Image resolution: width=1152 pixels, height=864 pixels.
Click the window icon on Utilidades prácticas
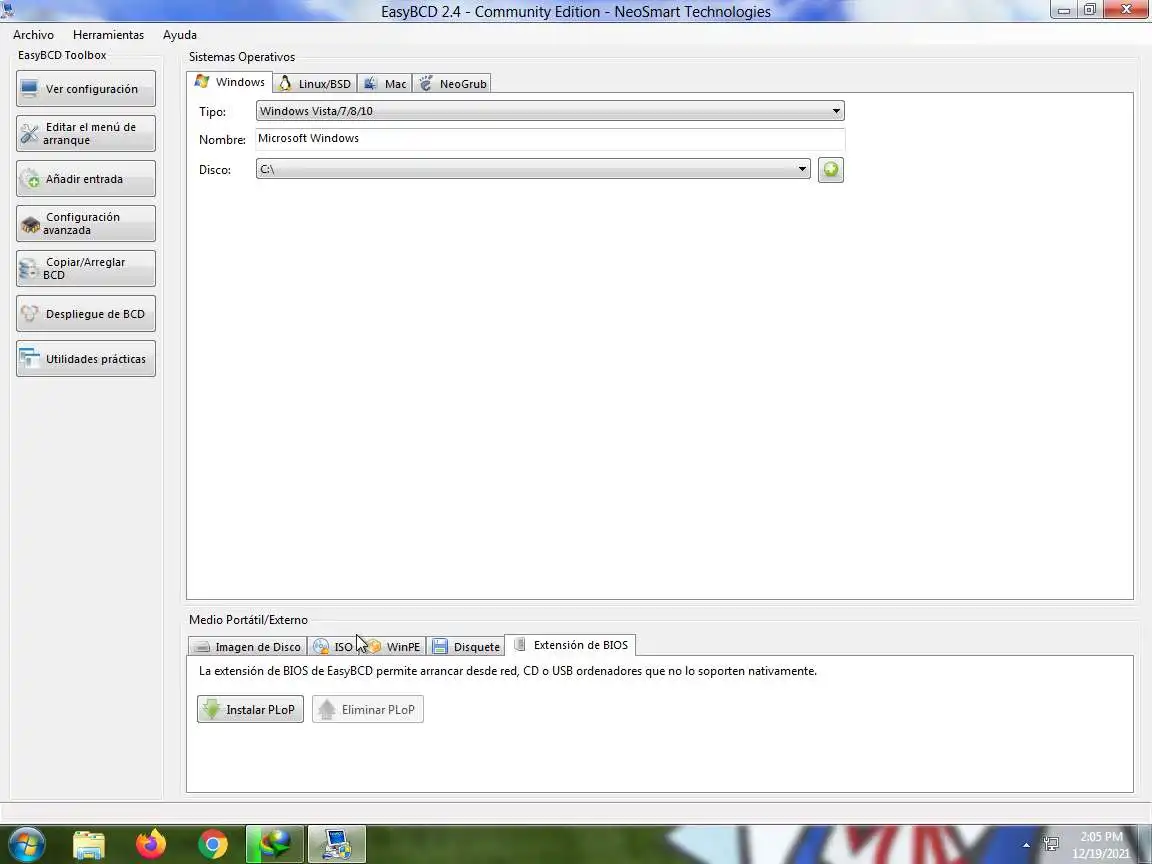pyautogui.click(x=29, y=359)
